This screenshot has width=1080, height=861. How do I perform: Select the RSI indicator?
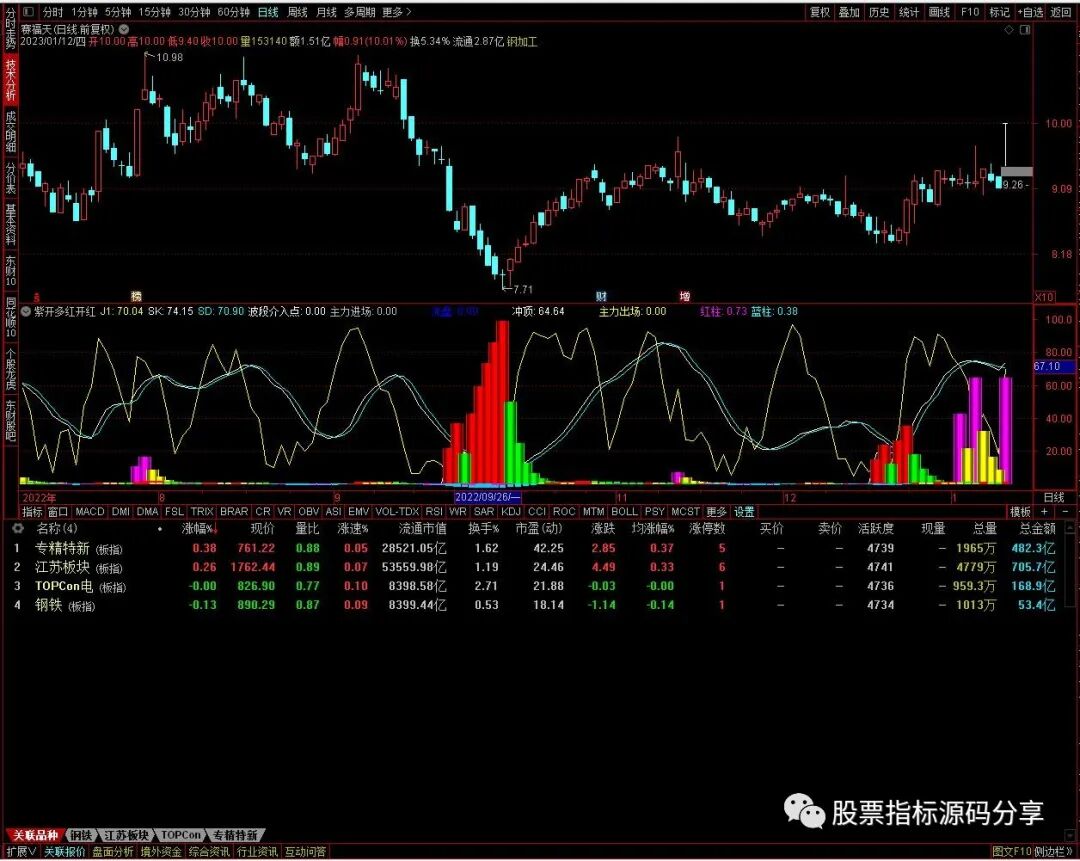coord(434,512)
